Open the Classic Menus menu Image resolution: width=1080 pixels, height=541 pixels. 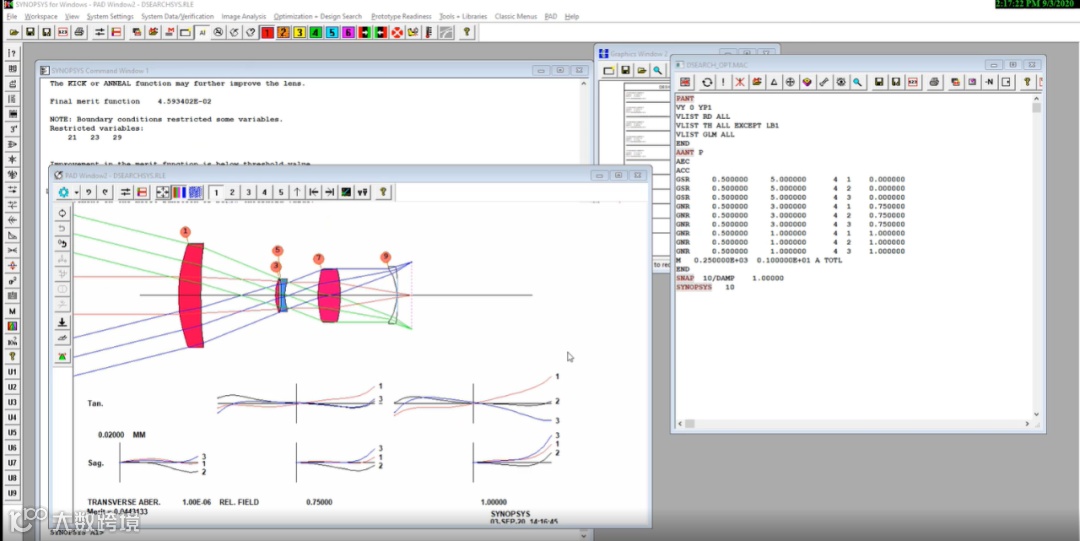[x=516, y=16]
